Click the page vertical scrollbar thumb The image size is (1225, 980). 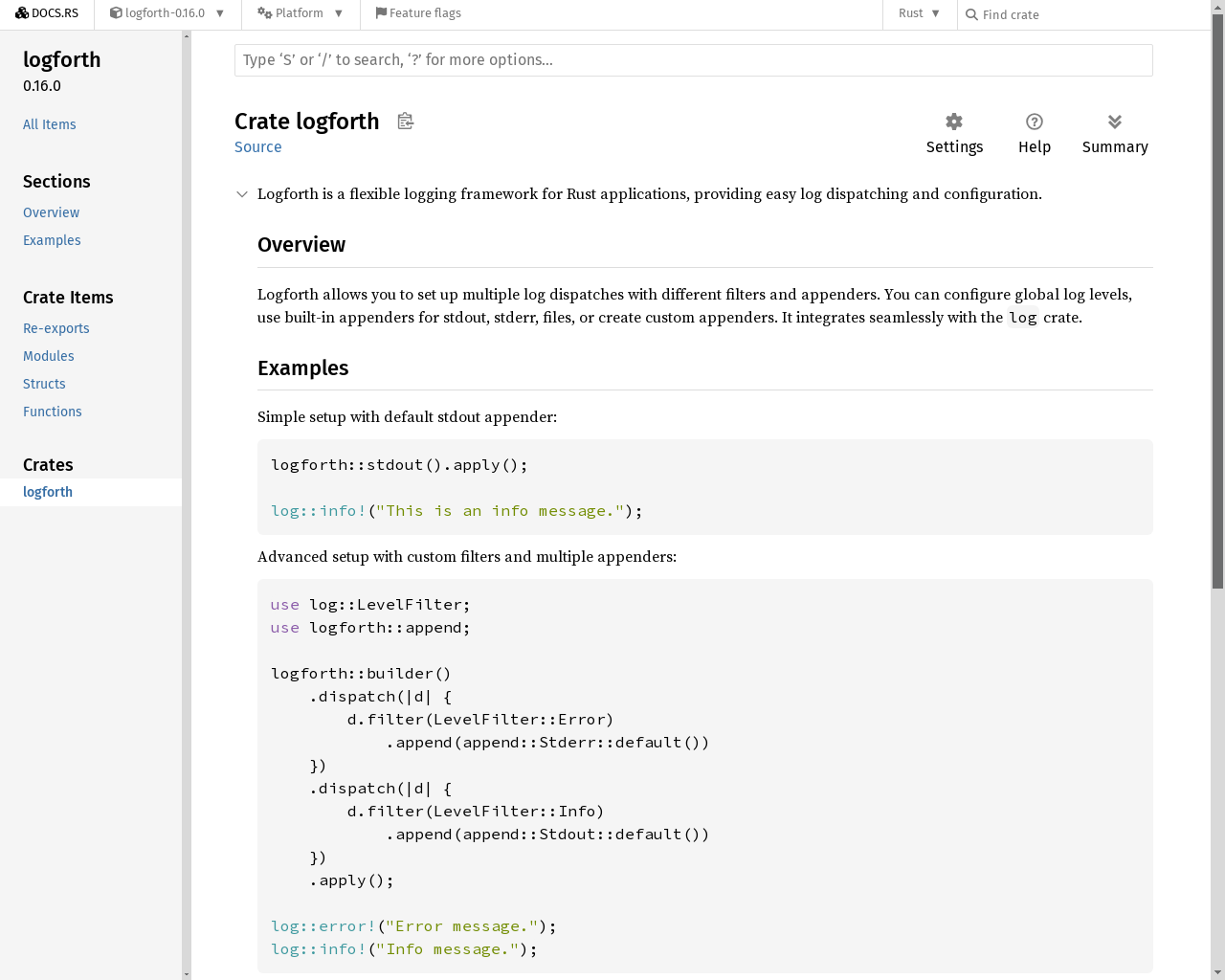1218,301
